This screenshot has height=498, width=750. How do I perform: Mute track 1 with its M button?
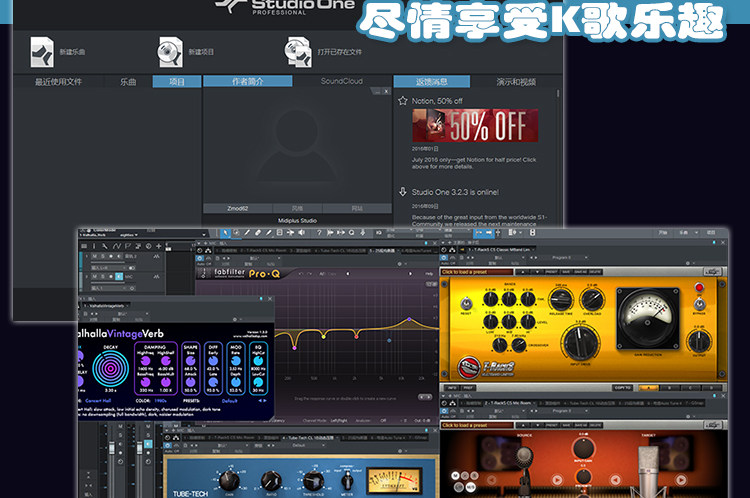pyautogui.click(x=94, y=256)
